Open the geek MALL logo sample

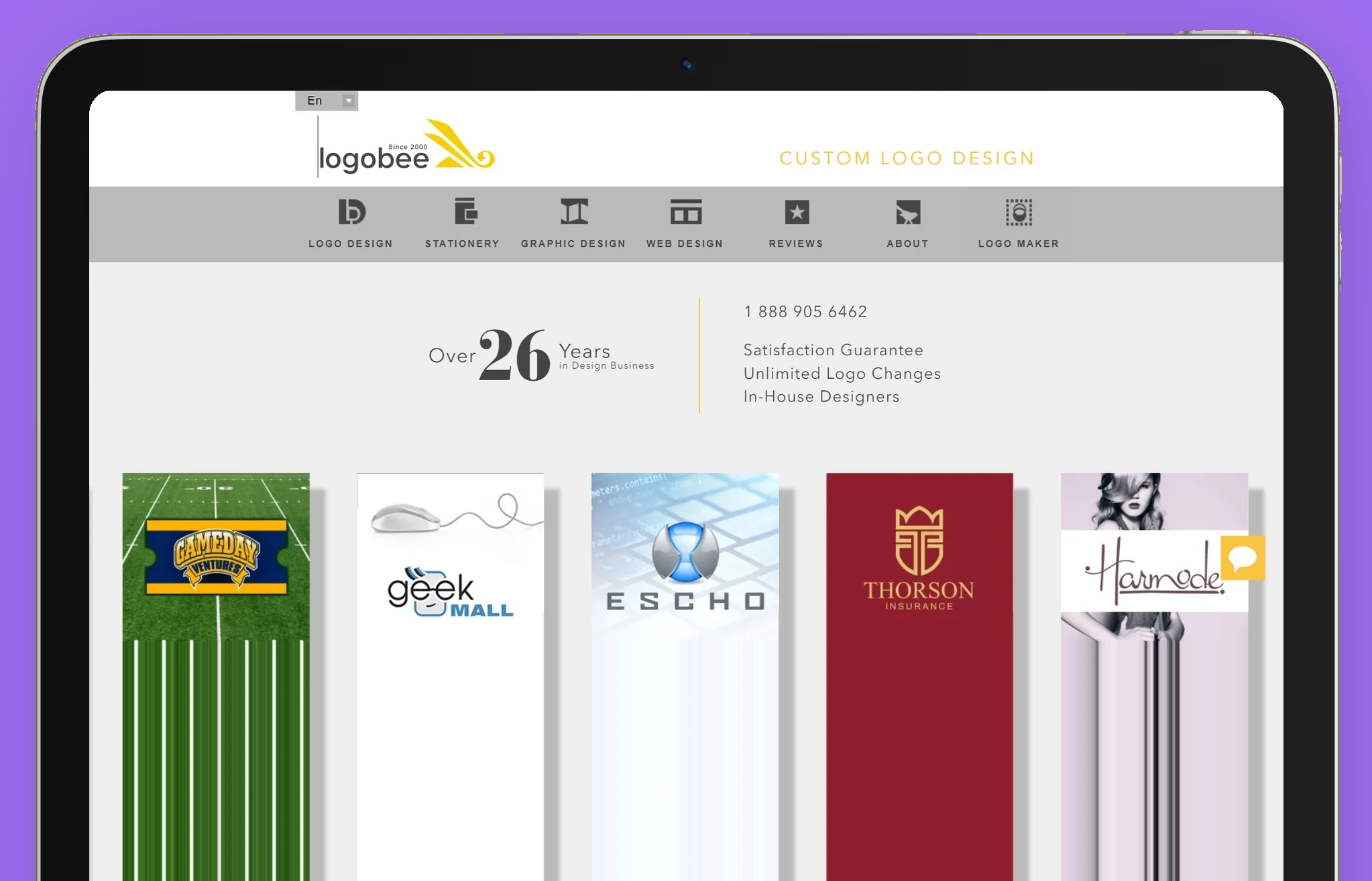pos(451,677)
